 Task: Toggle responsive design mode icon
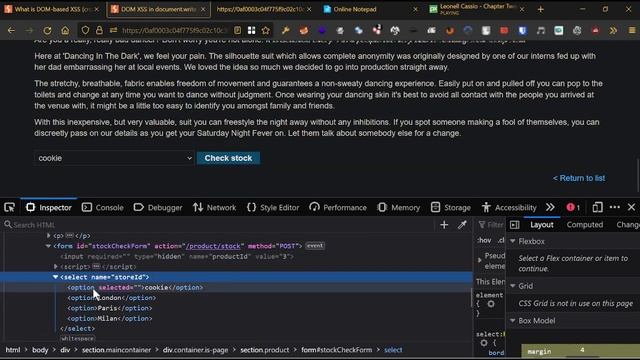[x=597, y=207]
